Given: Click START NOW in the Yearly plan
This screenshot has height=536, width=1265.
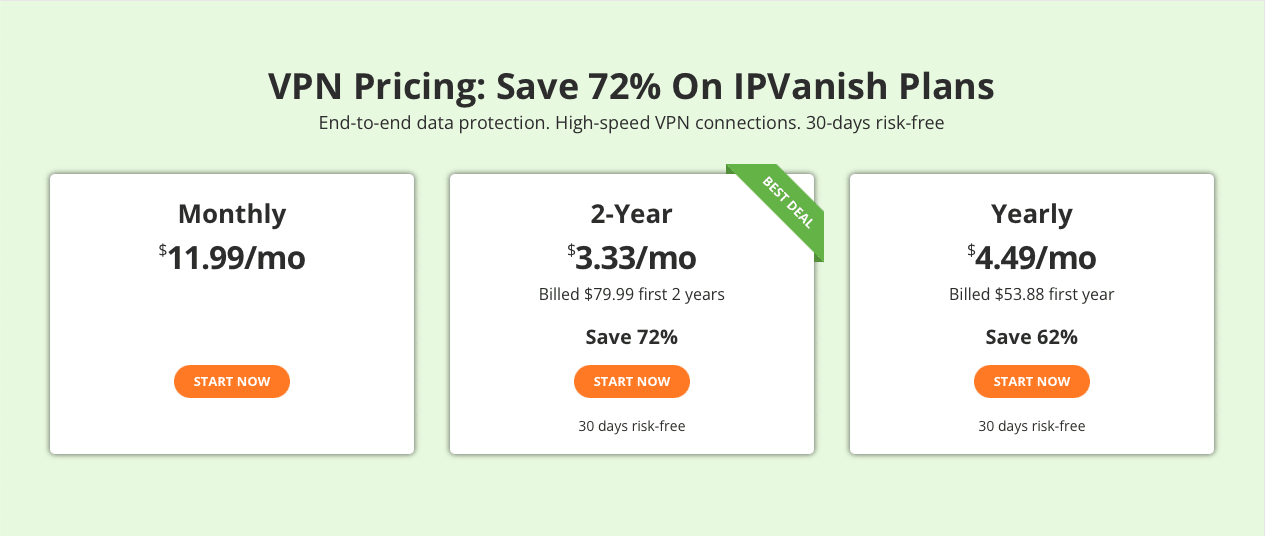Looking at the screenshot, I should [1032, 381].
